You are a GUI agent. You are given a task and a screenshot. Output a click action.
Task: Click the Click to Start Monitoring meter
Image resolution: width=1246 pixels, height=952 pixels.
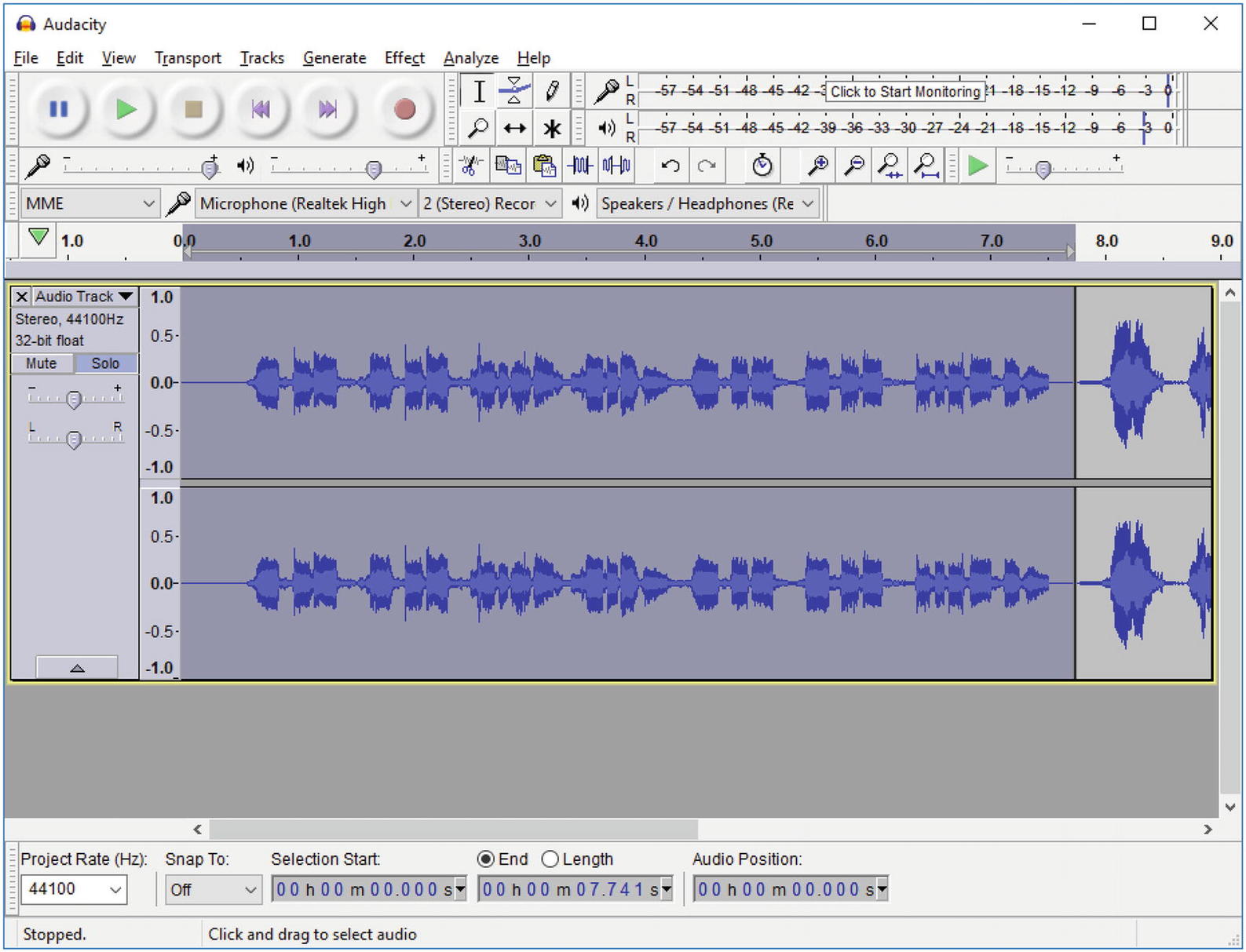coord(905,91)
